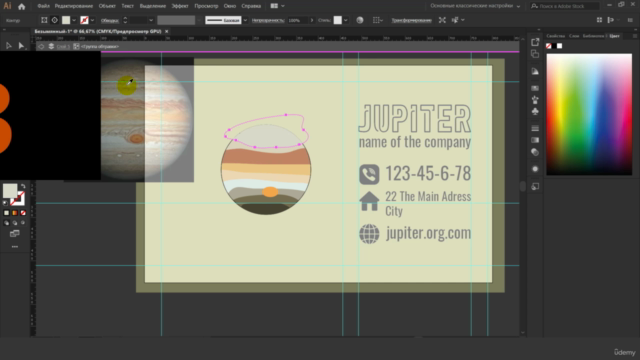Image resolution: width=640 pixels, height=360 pixels.
Task: Expand the opacity slider arrow
Action: click(x=312, y=20)
